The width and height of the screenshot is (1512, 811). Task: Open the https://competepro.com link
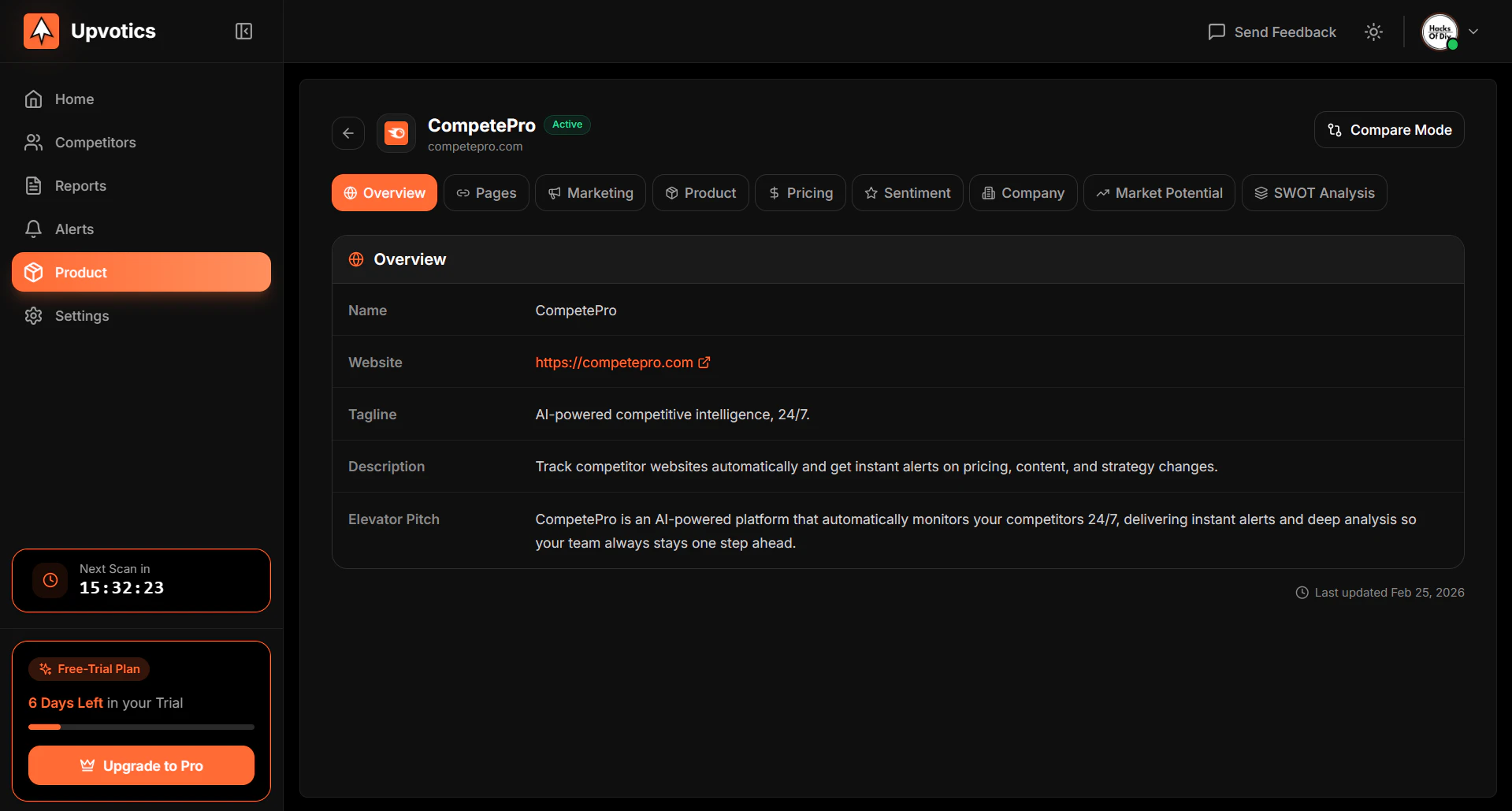tap(614, 363)
